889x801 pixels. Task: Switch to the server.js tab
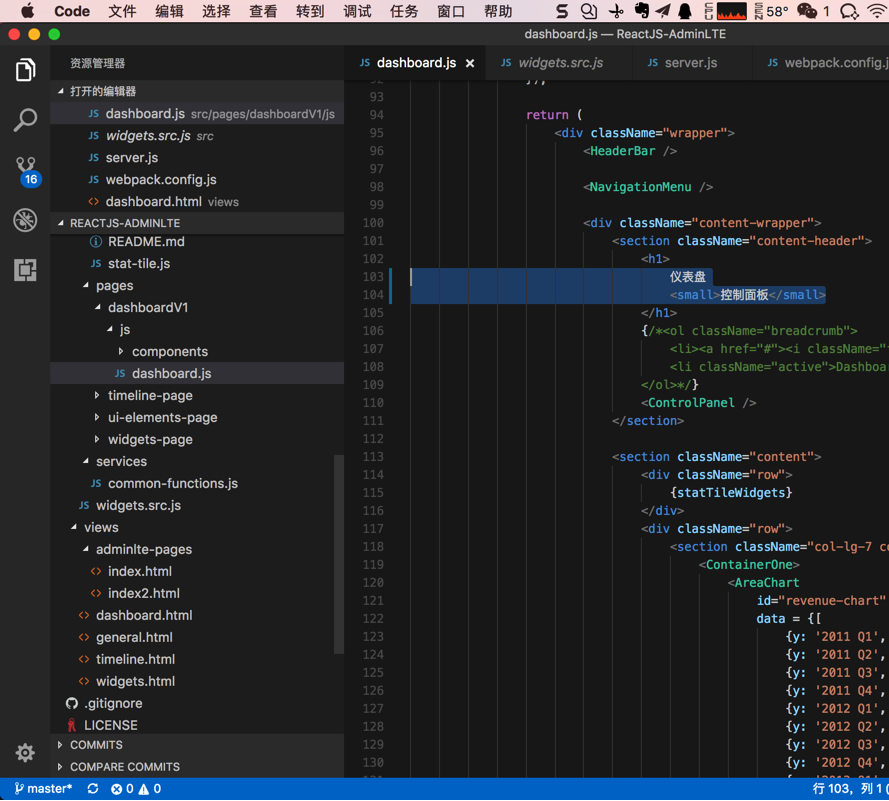click(690, 62)
